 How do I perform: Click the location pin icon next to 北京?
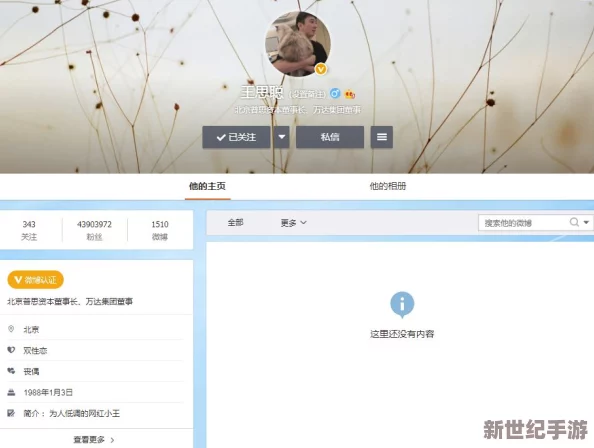11,329
